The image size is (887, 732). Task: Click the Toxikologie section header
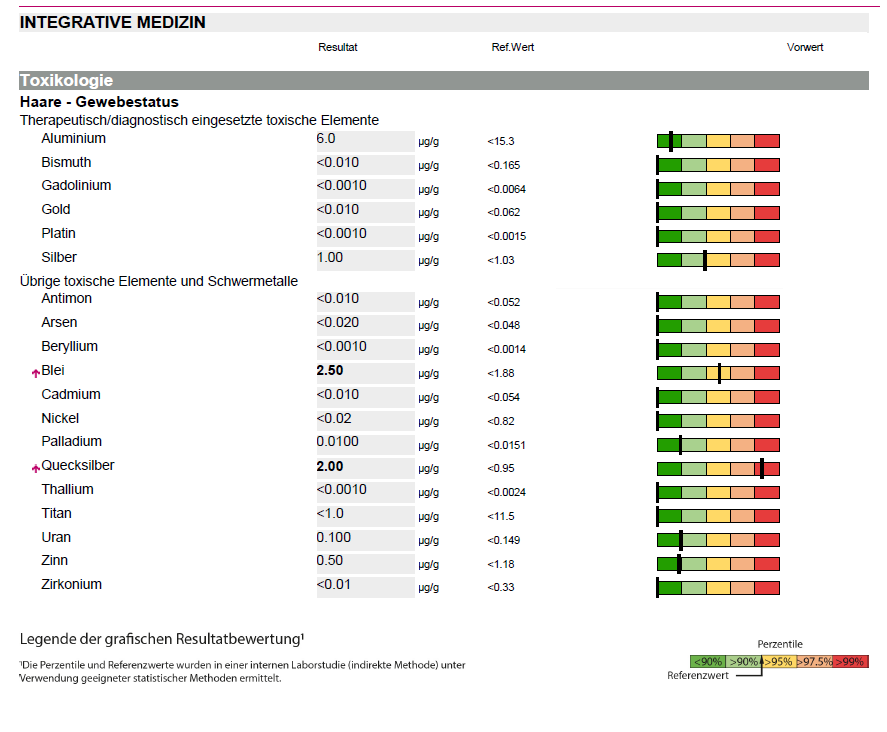66,81
